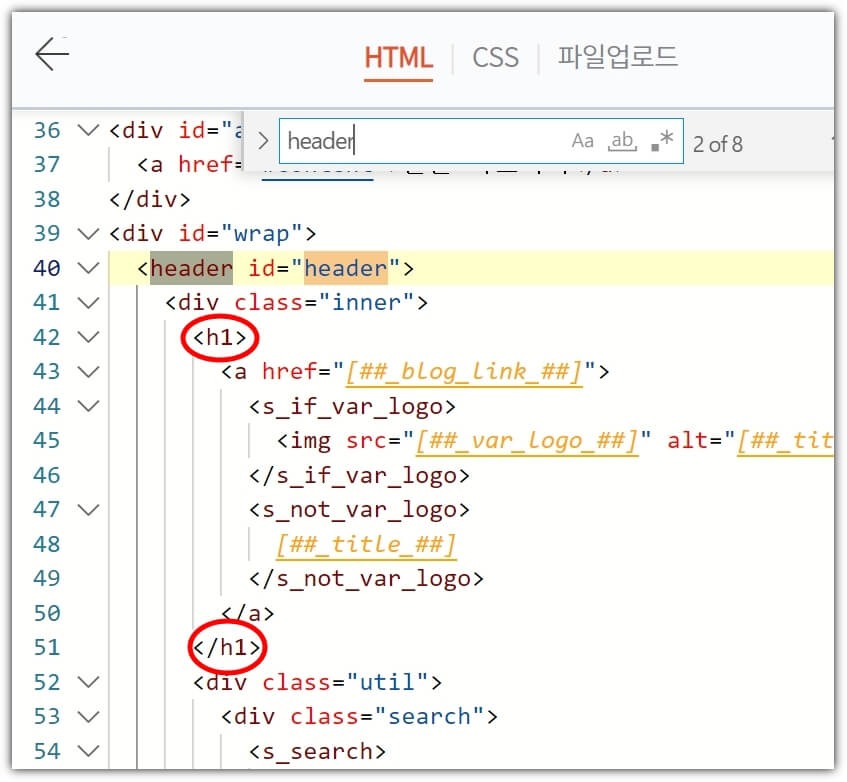Collapse the div id="wrap" fold on line 39

pos(88,233)
